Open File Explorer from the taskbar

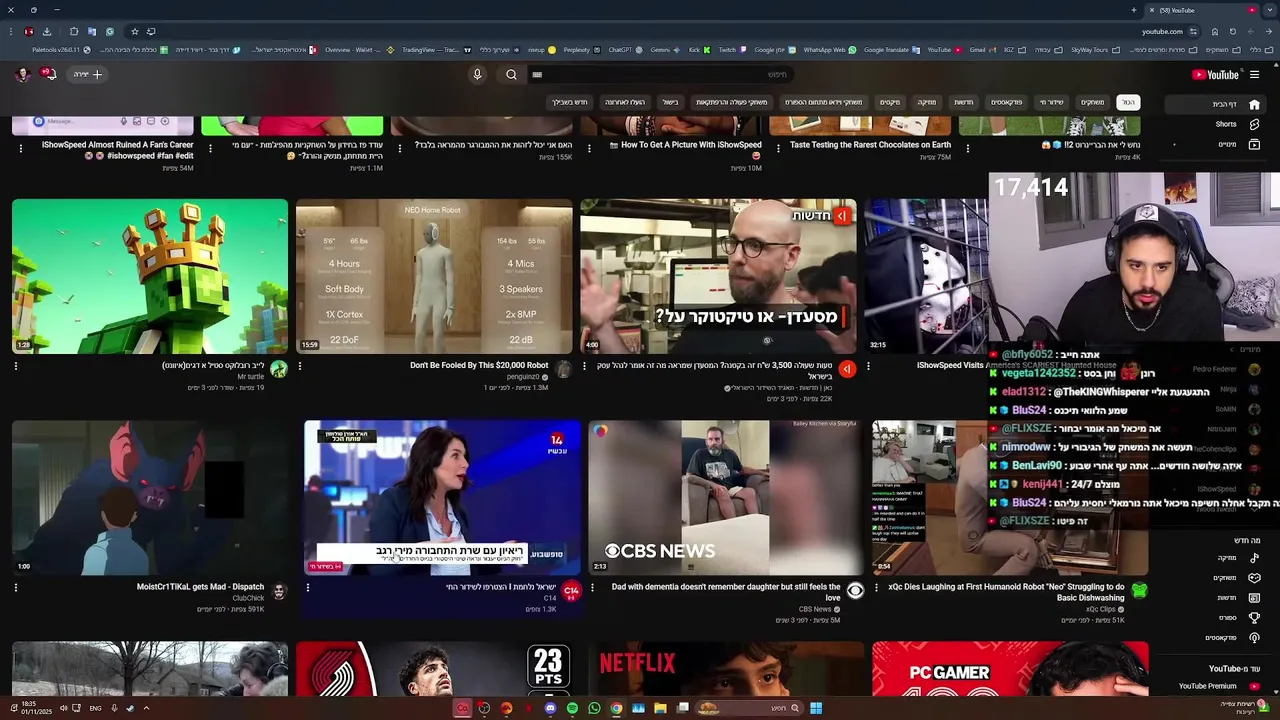(x=660, y=708)
